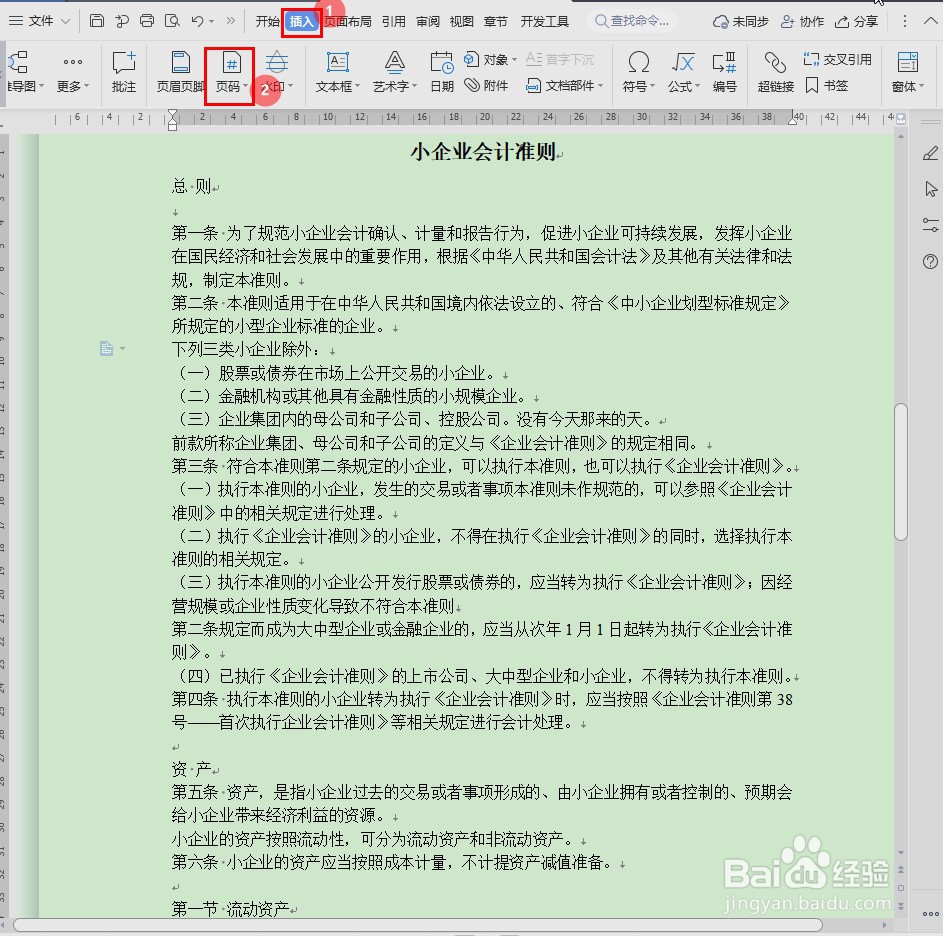Click the right indent marker on ruler
Image resolution: width=943 pixels, height=936 pixels.
click(x=793, y=122)
